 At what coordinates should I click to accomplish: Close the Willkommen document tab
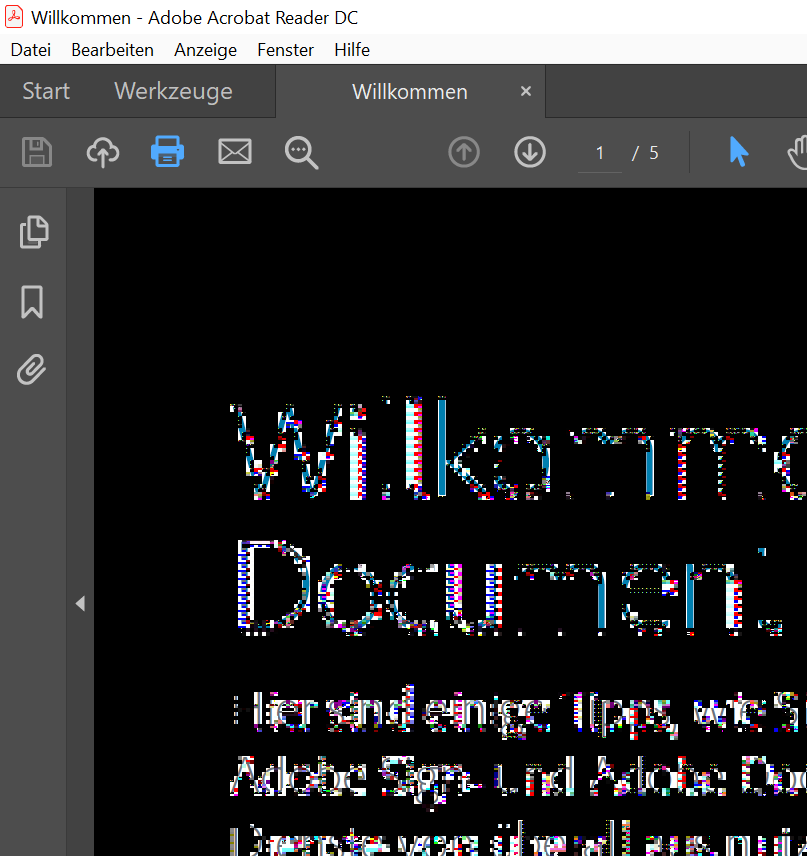[525, 91]
